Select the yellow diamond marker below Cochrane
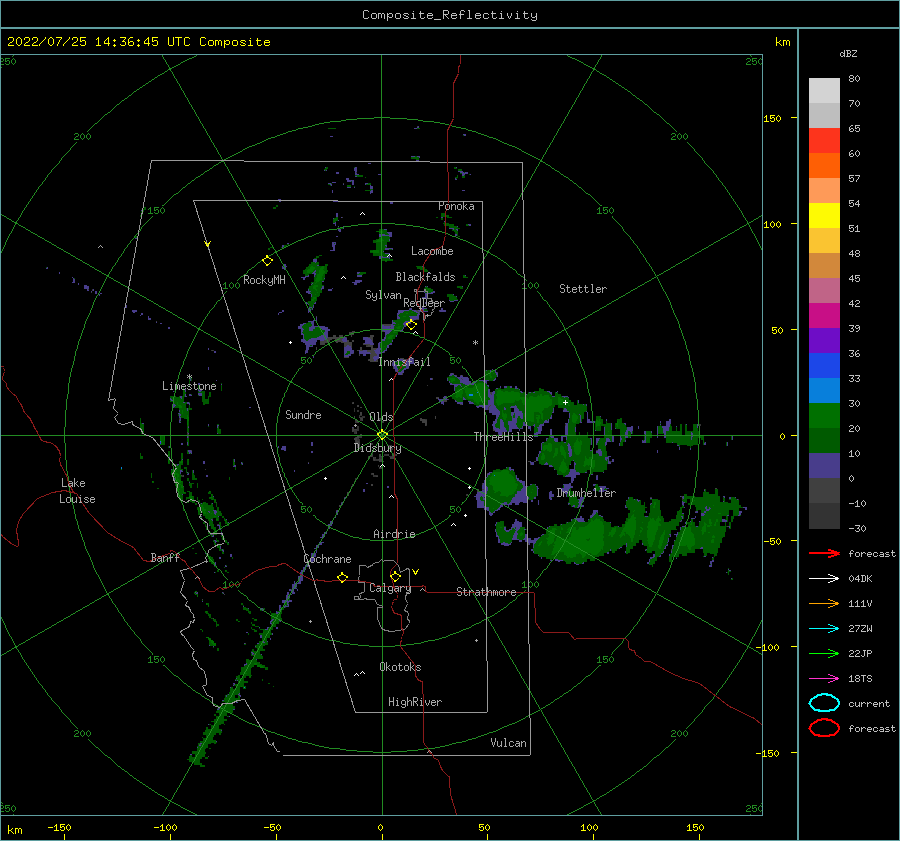900x841 pixels. tap(343, 577)
